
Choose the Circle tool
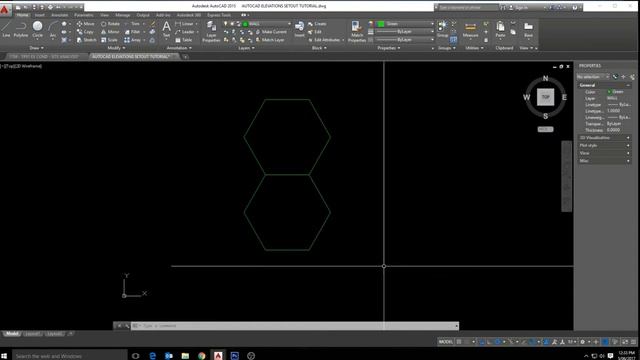38,29
